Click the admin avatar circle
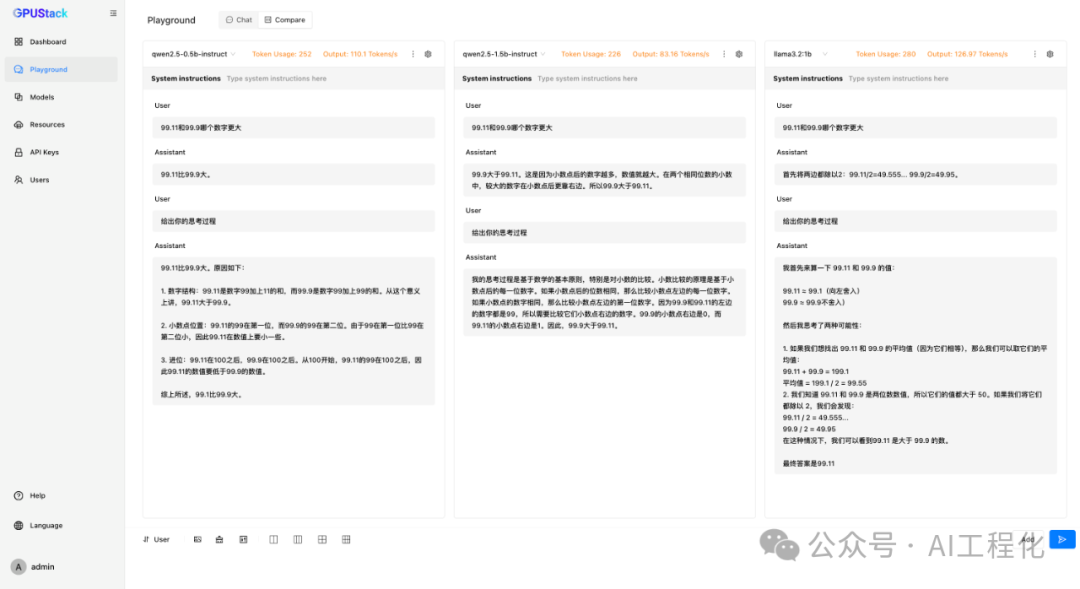1080x589 pixels. (19, 567)
